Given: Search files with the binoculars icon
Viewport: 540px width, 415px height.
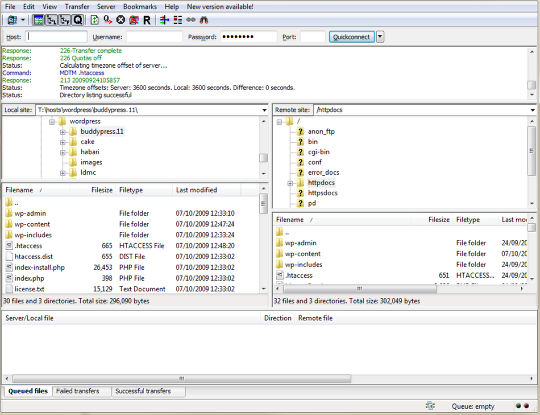Looking at the screenshot, I should click(204, 20).
